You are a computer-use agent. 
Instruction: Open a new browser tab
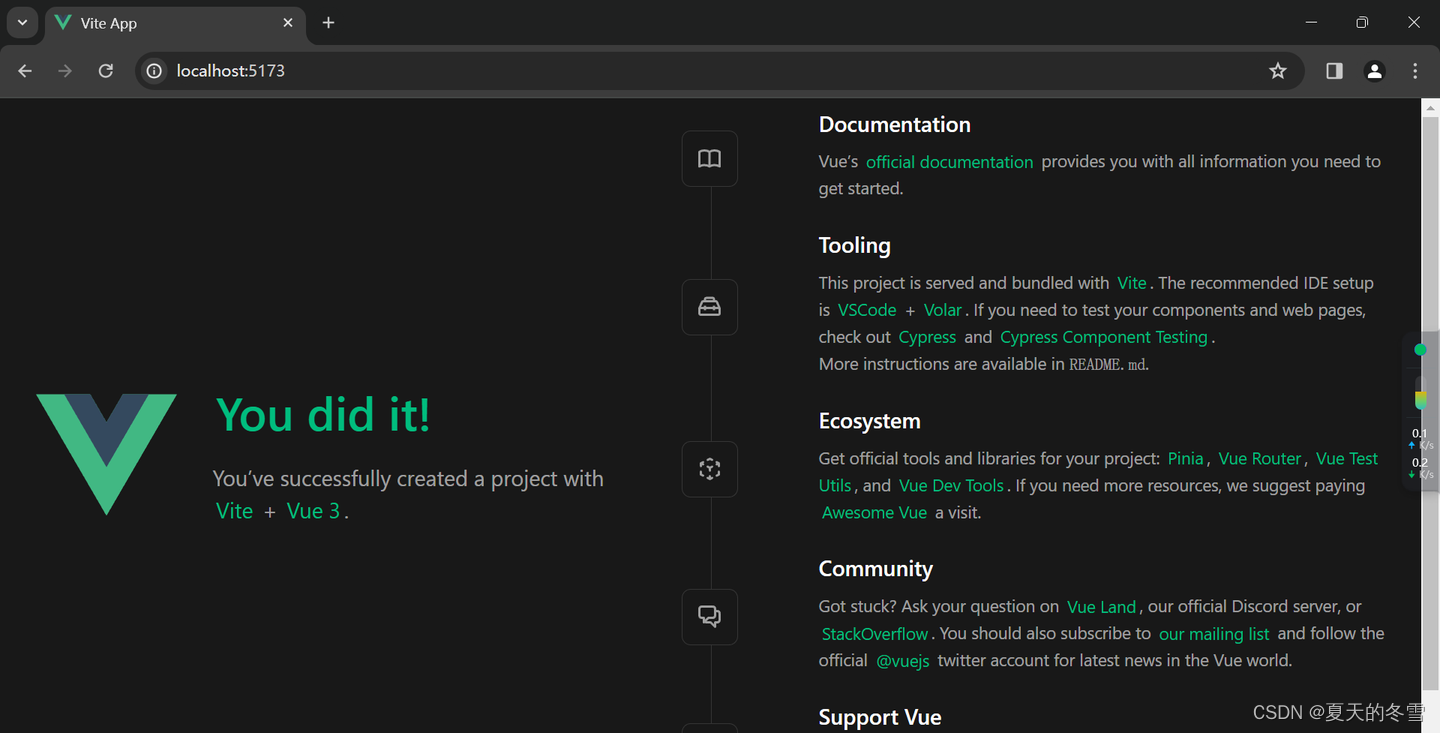point(328,22)
